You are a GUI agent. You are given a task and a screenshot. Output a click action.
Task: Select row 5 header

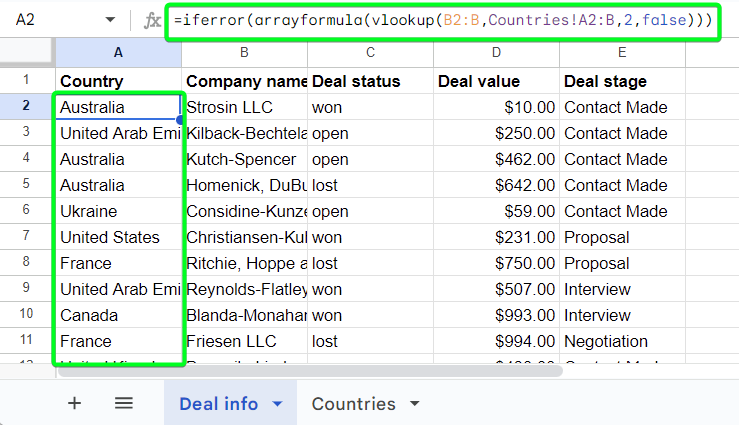tap(26, 184)
